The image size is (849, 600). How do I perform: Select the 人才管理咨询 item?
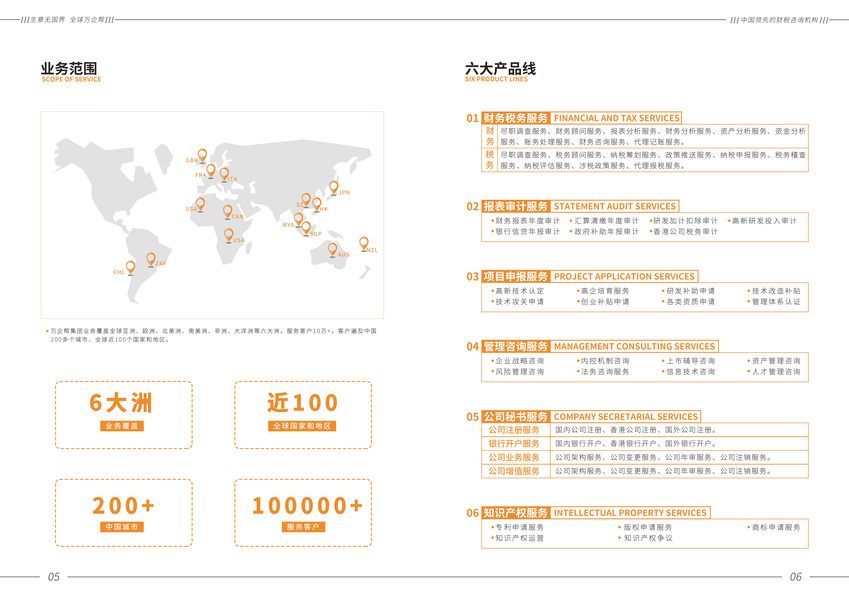pos(774,371)
